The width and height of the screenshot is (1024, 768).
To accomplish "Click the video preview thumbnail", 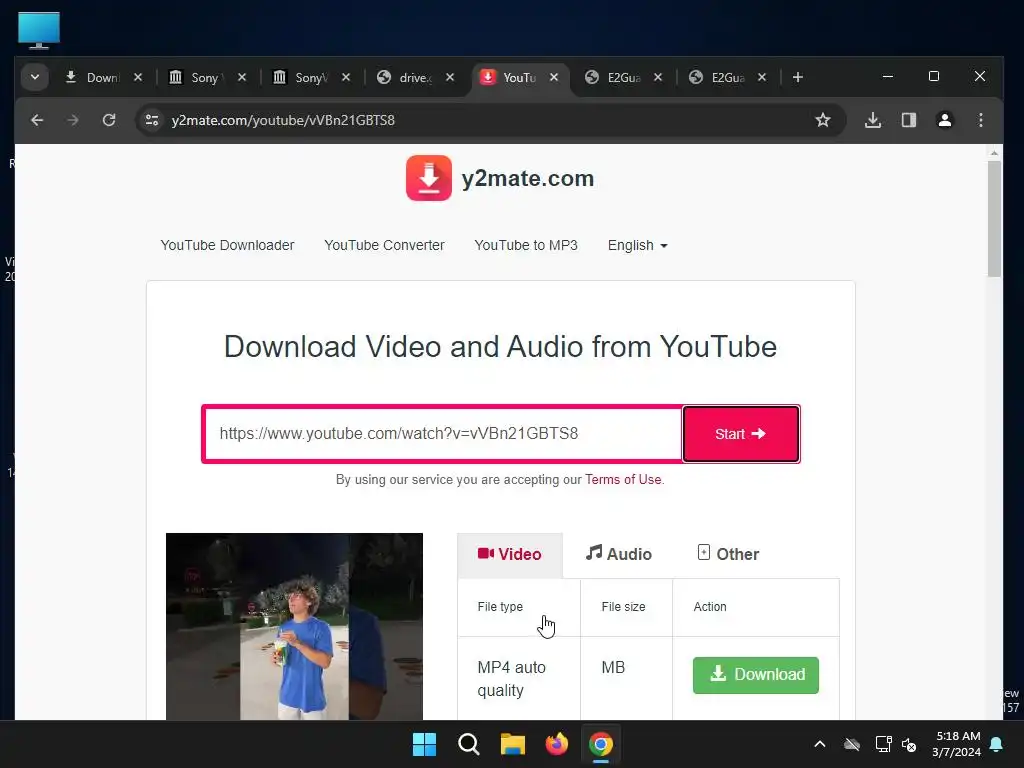I will tap(295, 626).
